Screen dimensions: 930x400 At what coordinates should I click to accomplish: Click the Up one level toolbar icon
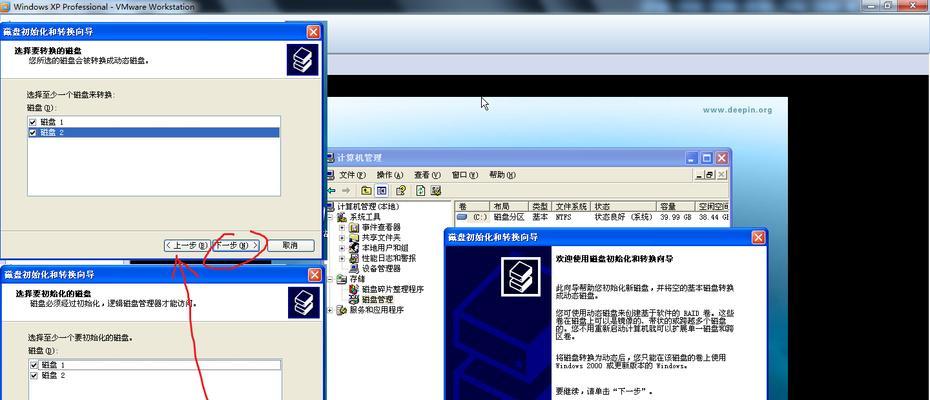pos(367,191)
